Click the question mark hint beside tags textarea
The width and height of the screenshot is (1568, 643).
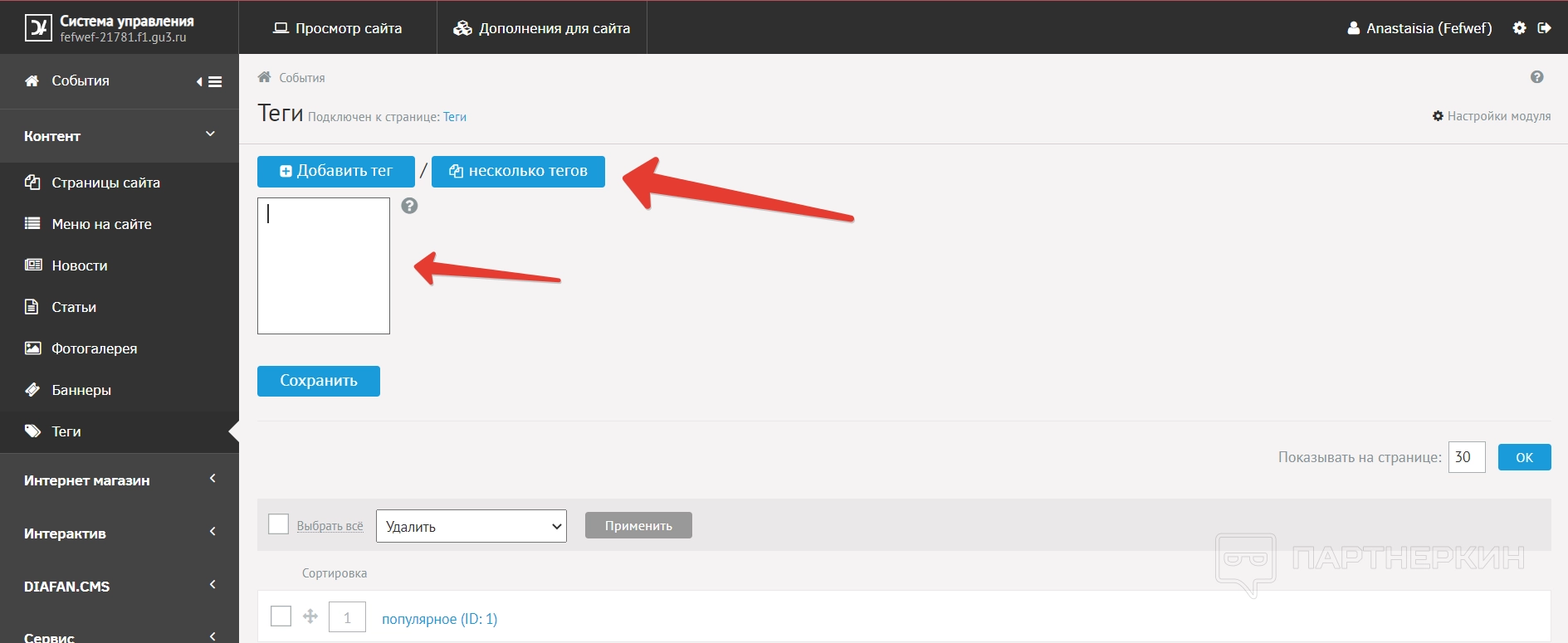409,206
